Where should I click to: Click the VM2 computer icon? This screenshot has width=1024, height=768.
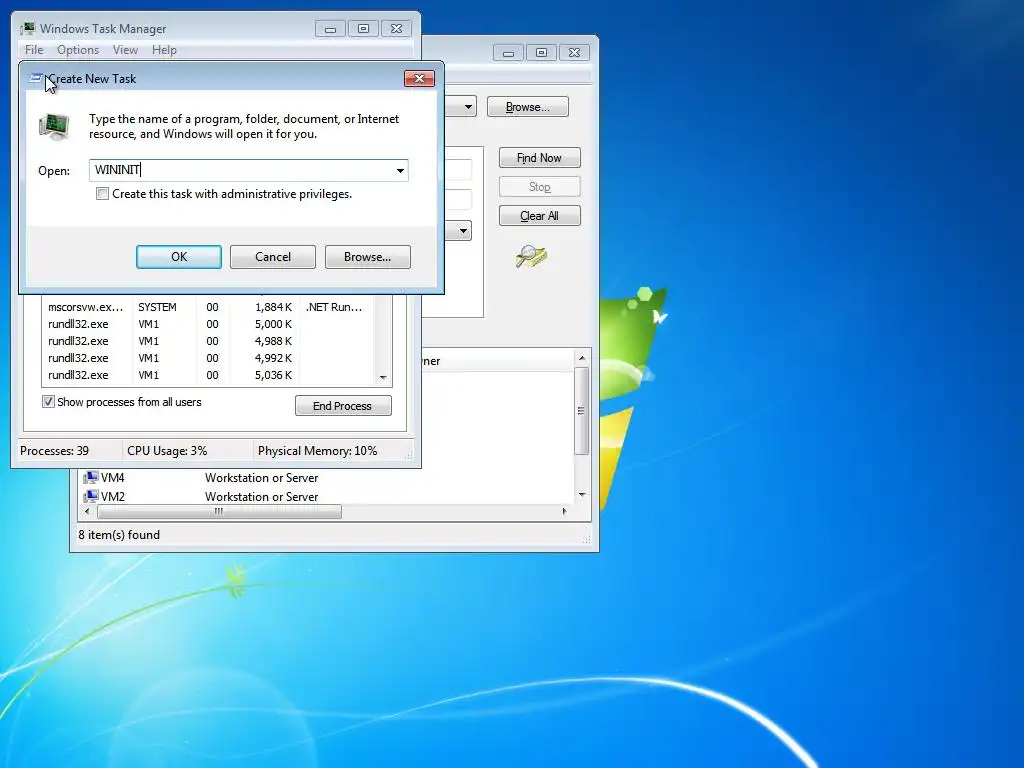(x=91, y=496)
